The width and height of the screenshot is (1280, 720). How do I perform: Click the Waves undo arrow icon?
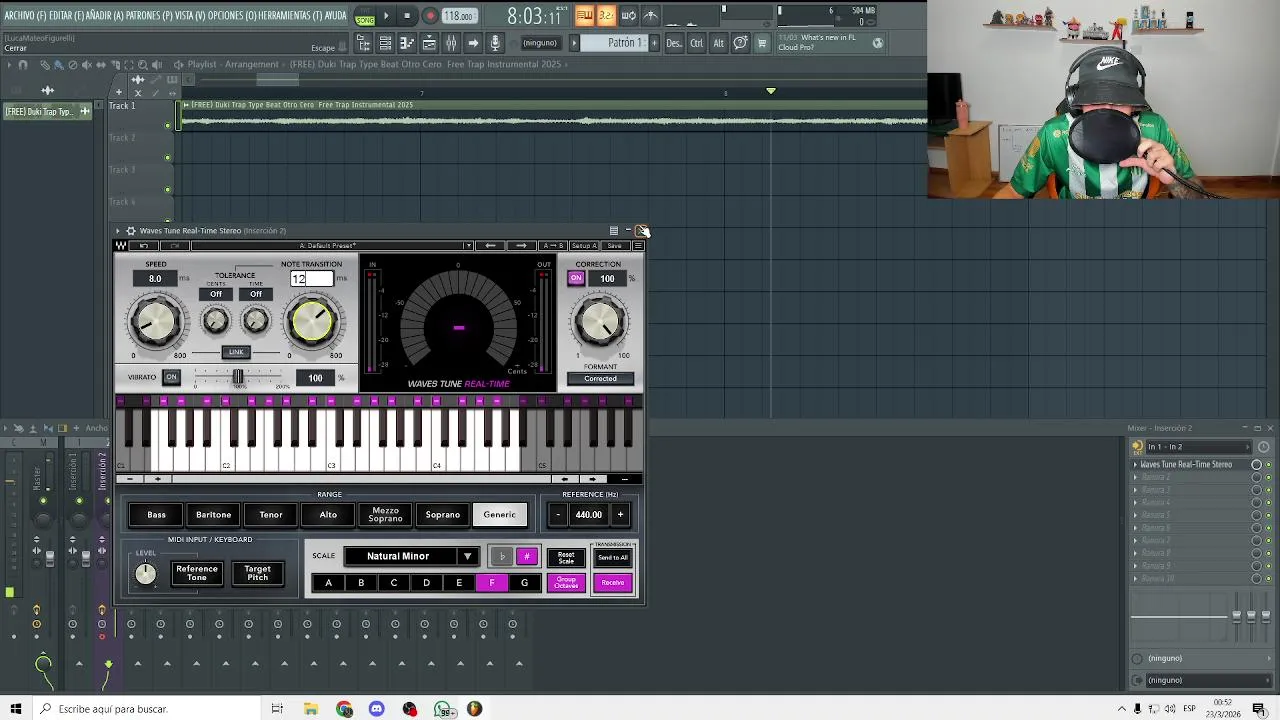(143, 246)
